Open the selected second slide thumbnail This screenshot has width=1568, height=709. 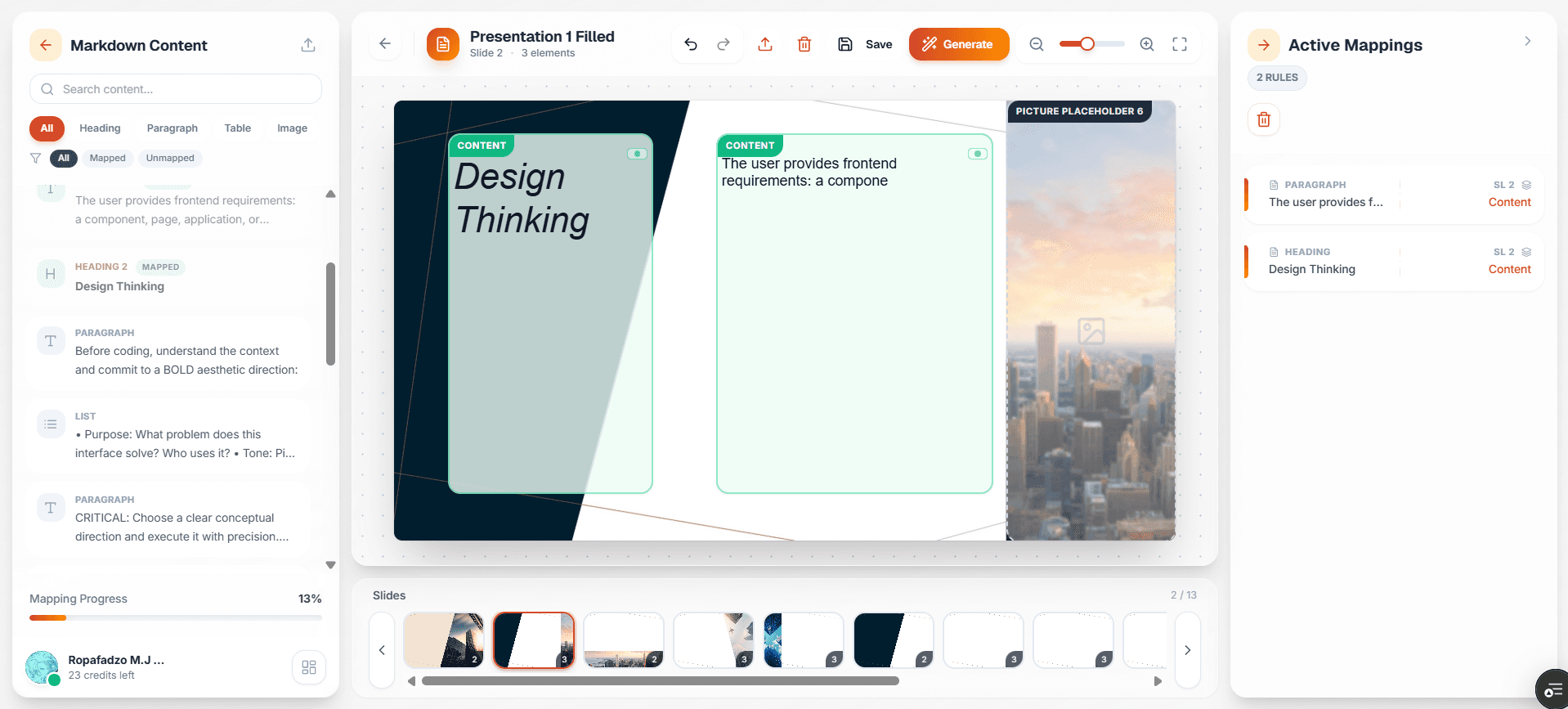pyautogui.click(x=534, y=640)
